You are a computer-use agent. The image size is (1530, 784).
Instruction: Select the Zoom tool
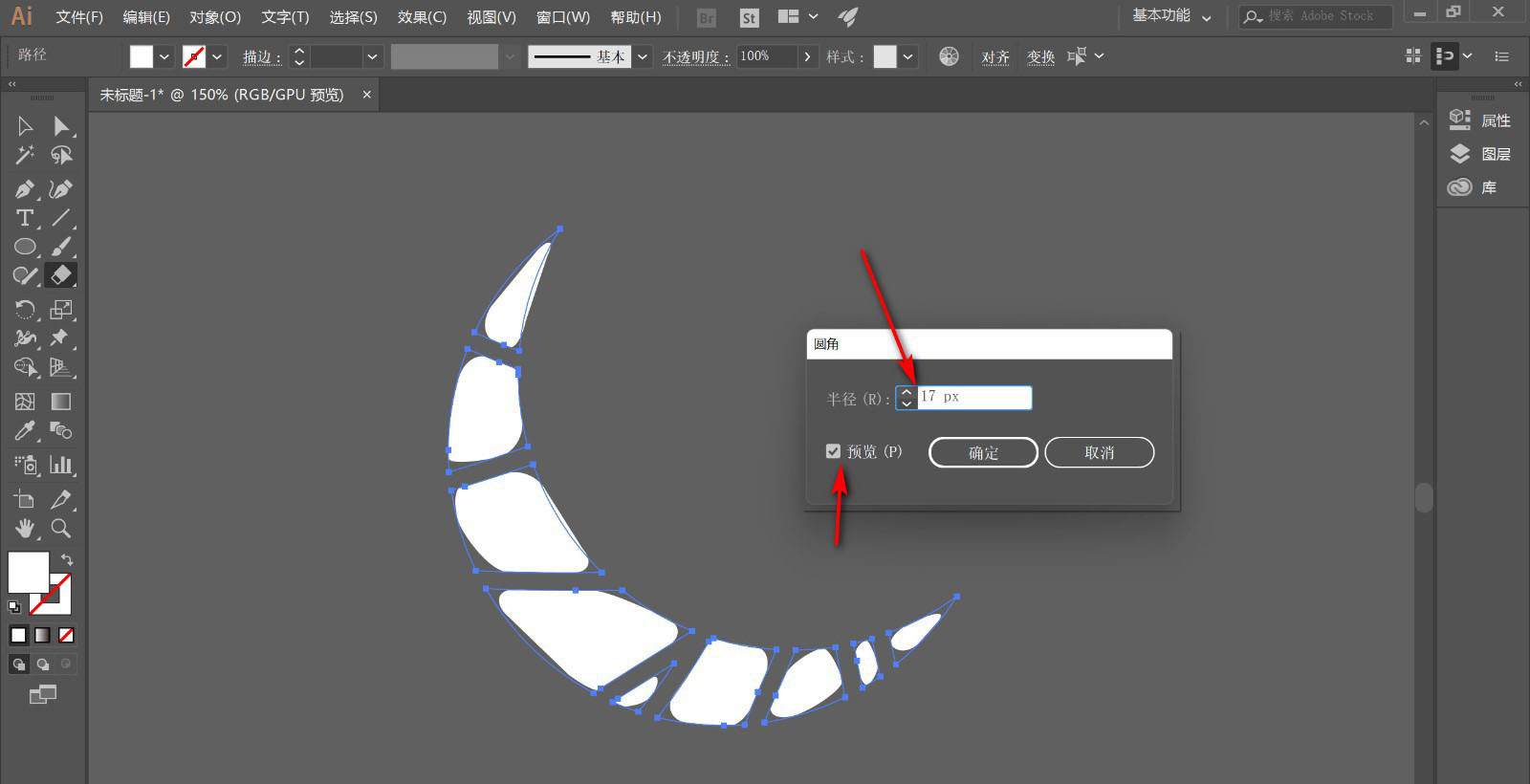point(61,528)
